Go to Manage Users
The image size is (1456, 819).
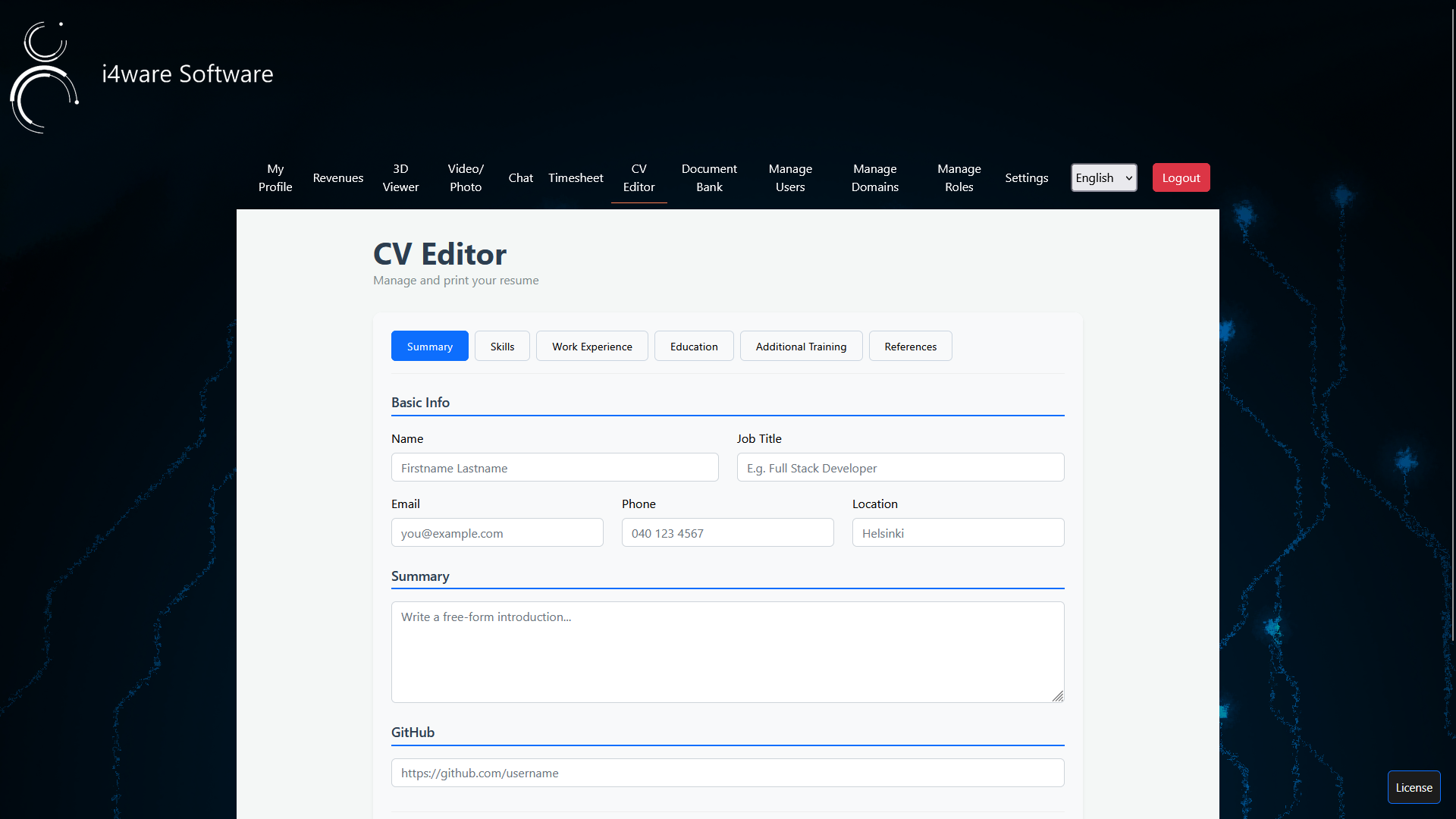tap(790, 177)
